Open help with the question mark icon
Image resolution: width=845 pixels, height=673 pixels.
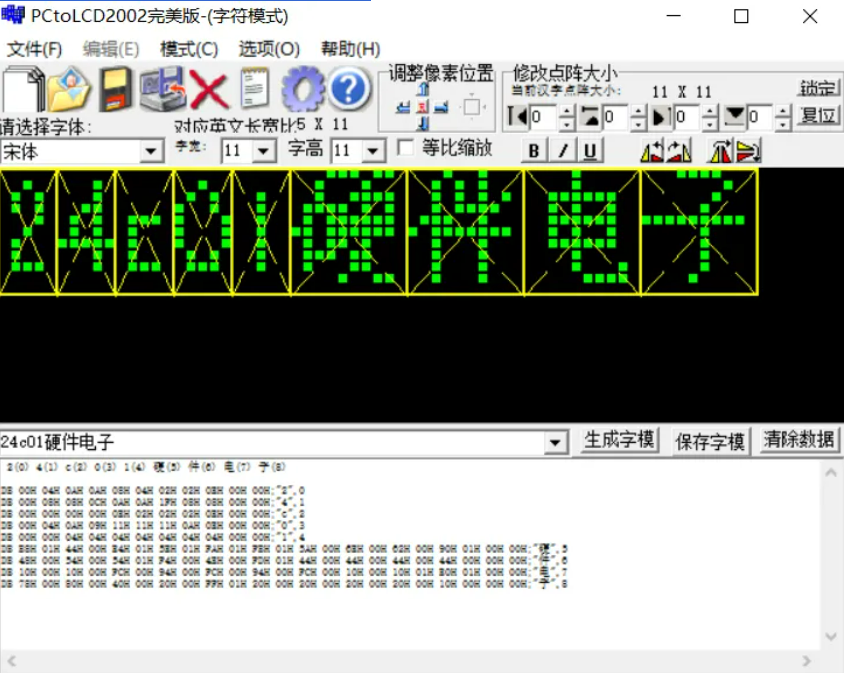click(x=349, y=90)
